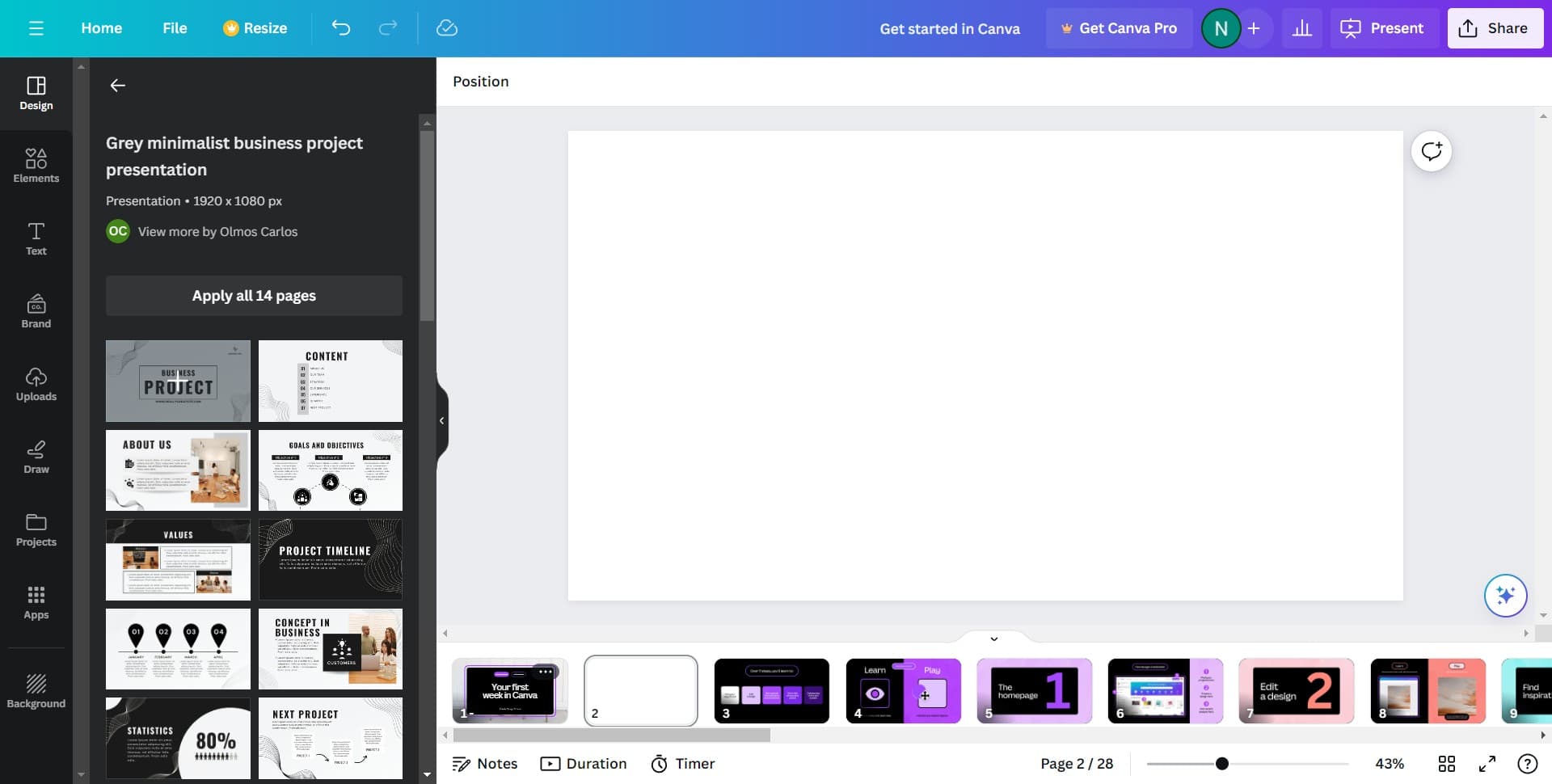
Task: Click the undo arrow icon
Action: (x=341, y=28)
